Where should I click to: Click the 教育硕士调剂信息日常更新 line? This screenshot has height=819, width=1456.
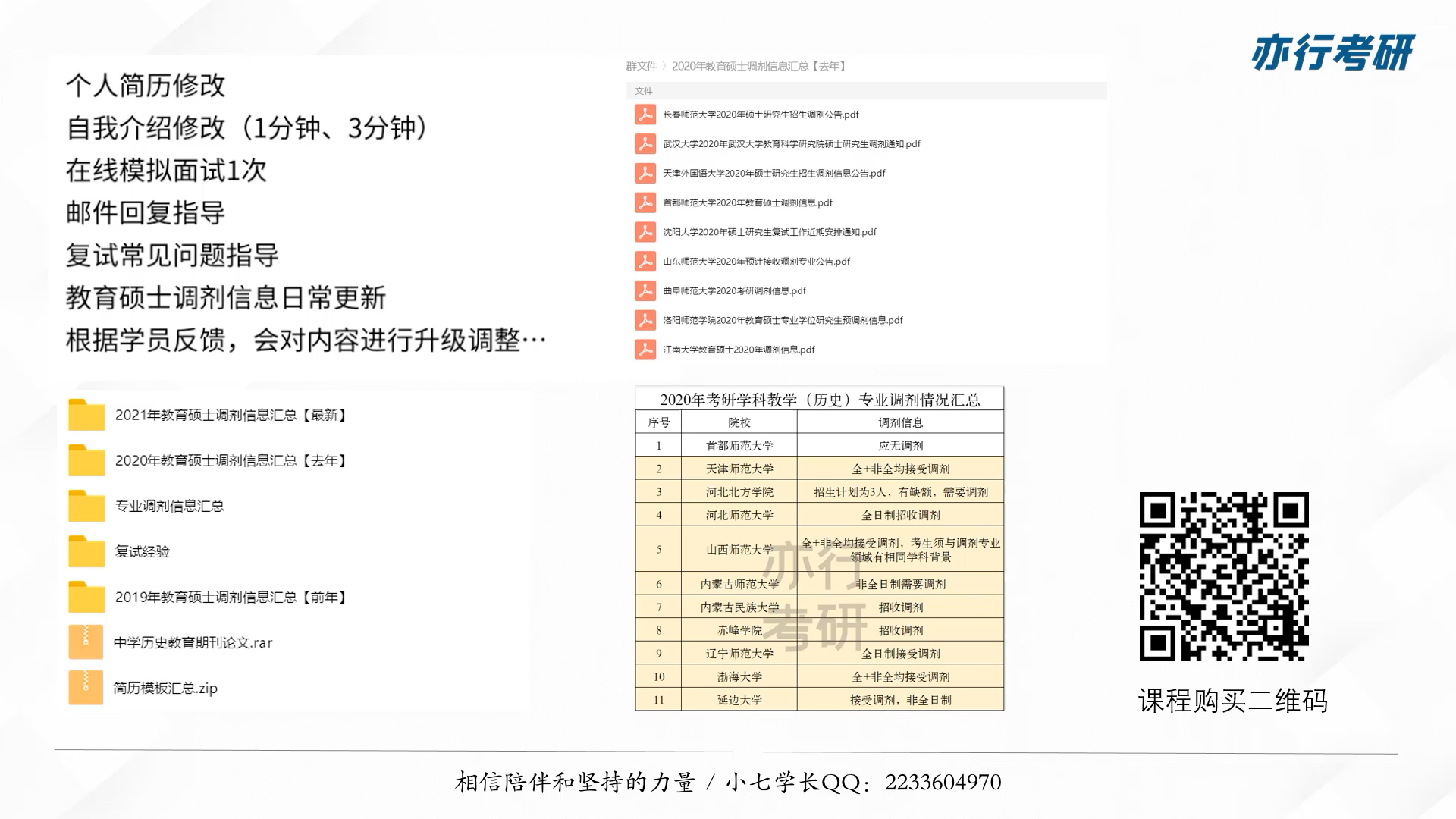(x=226, y=298)
